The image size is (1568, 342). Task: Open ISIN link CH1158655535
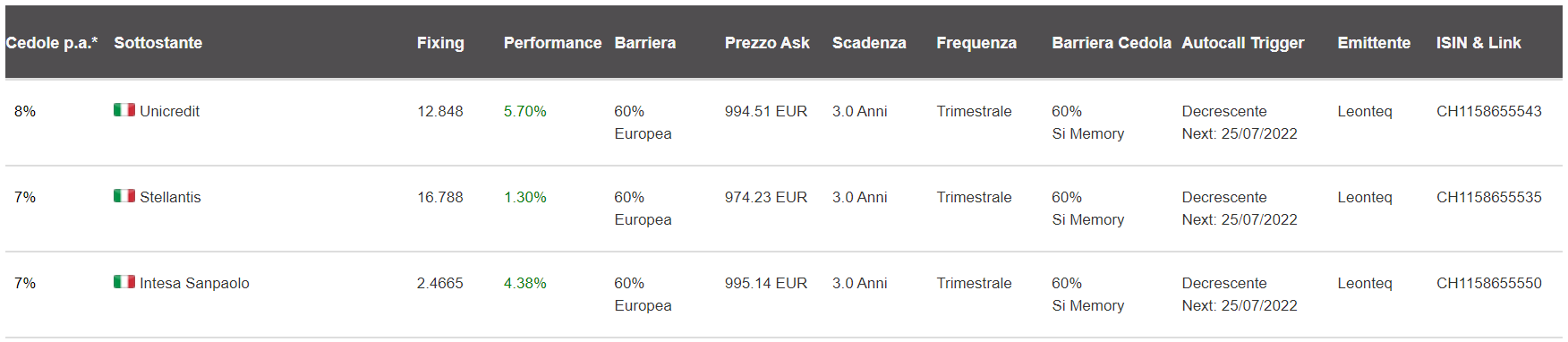1489,197
